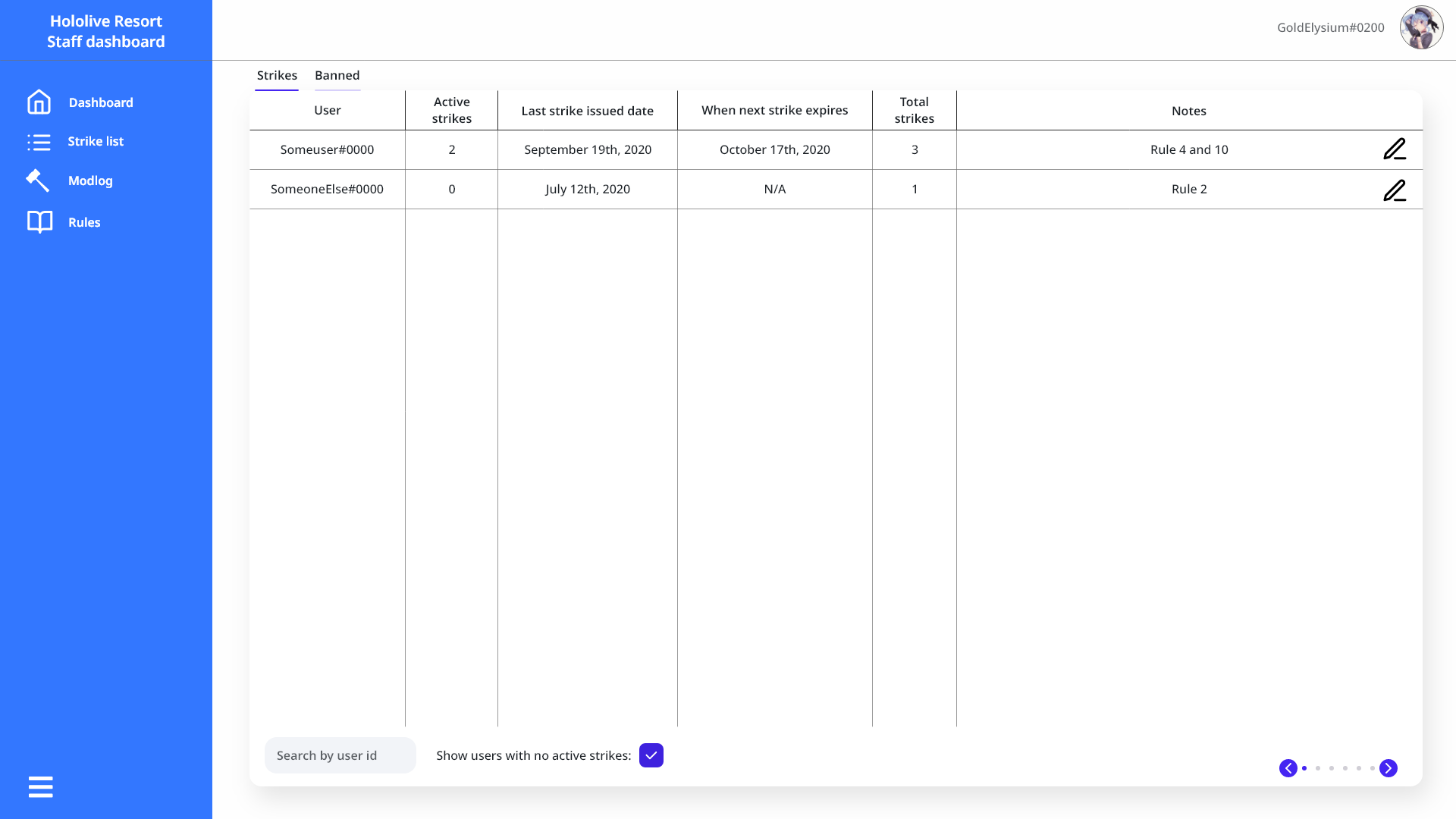Screen dimensions: 1456x819
Task: Click the Rules book icon
Action: pos(39,222)
